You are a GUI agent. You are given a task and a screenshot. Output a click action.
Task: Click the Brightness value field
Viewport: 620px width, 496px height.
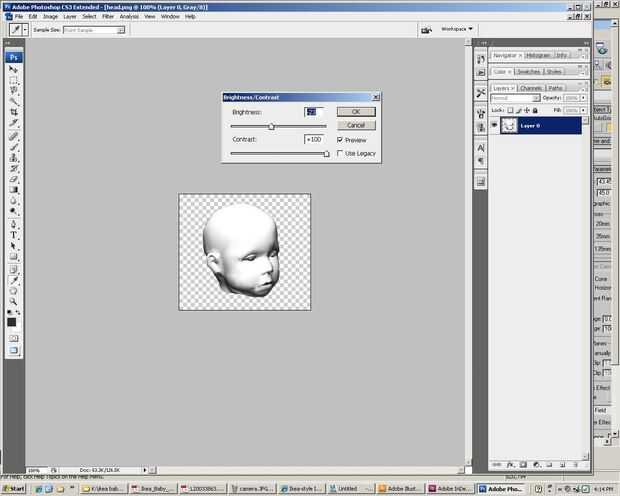point(314,112)
